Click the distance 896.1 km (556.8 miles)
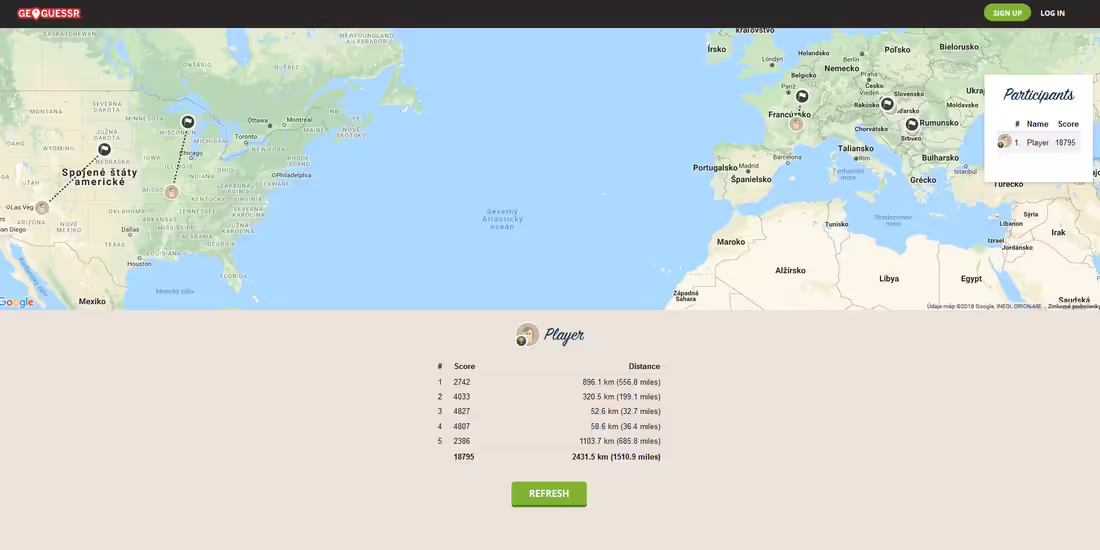 pos(621,382)
